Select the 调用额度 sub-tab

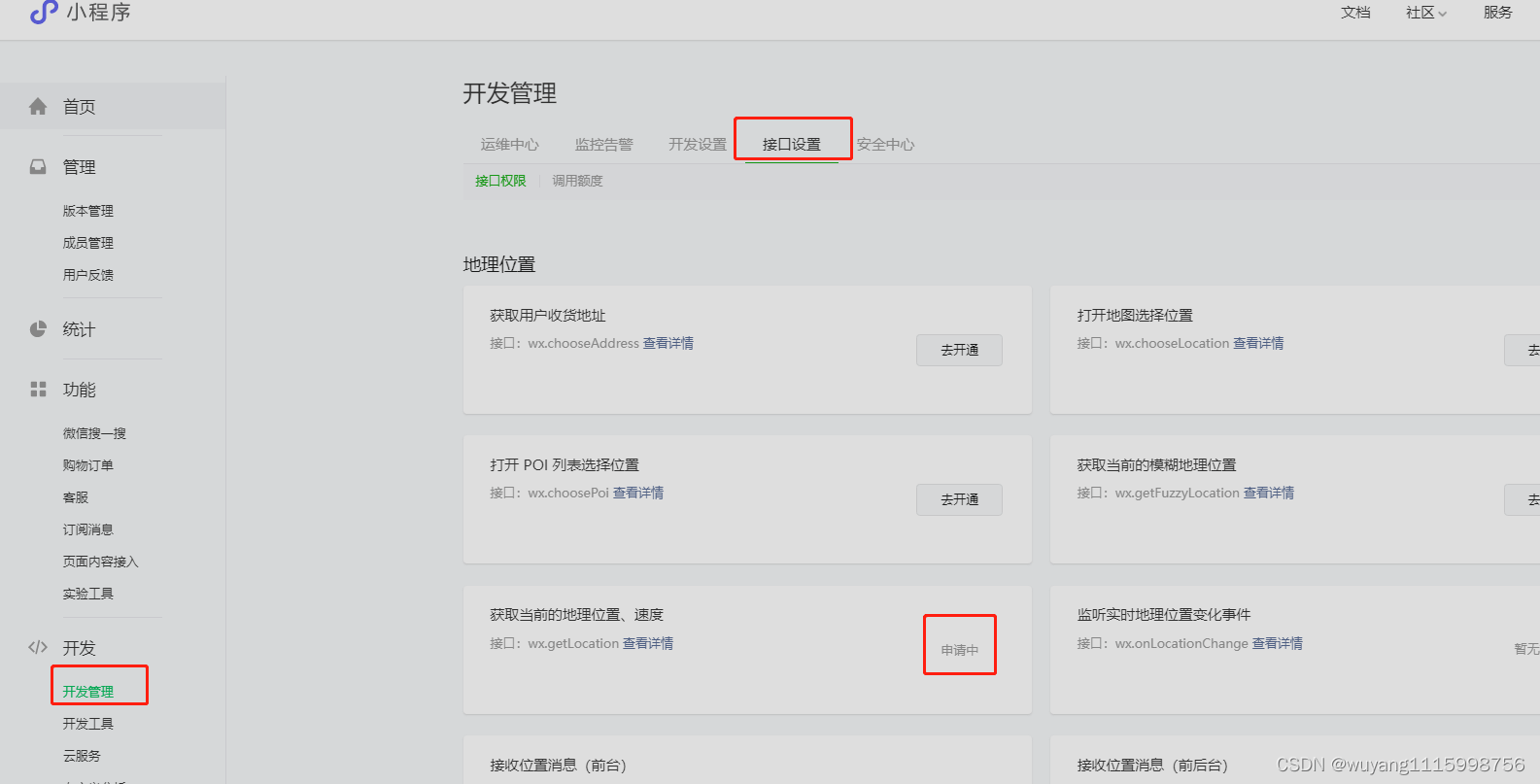(577, 181)
